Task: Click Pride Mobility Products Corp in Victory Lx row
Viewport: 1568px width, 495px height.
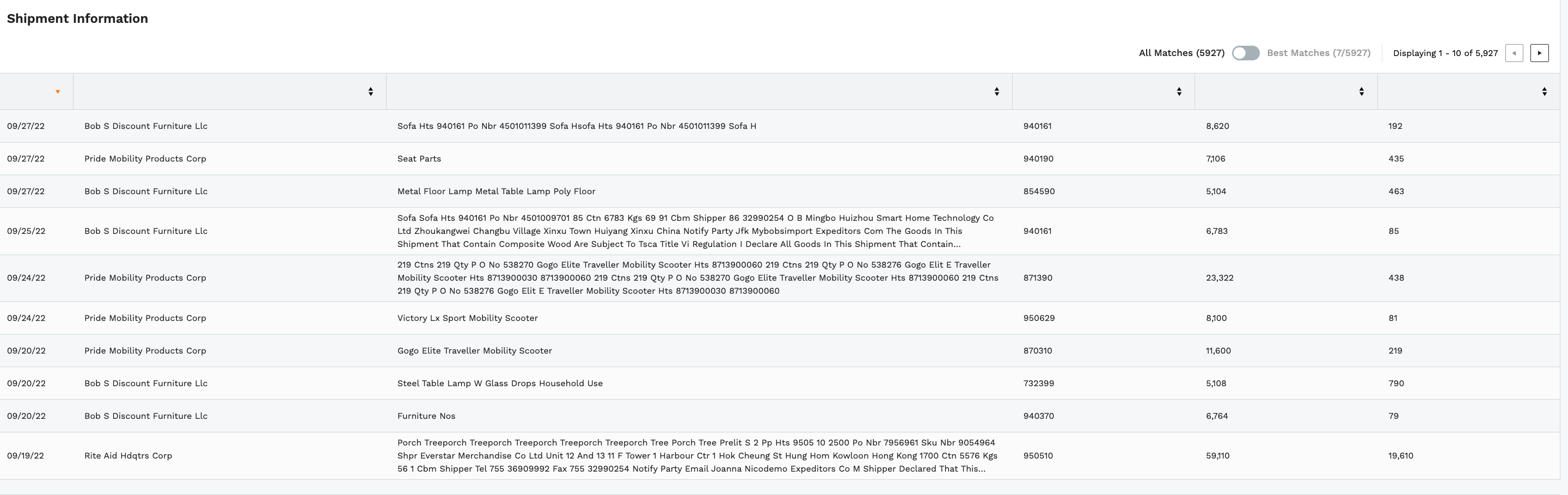Action: (x=145, y=318)
